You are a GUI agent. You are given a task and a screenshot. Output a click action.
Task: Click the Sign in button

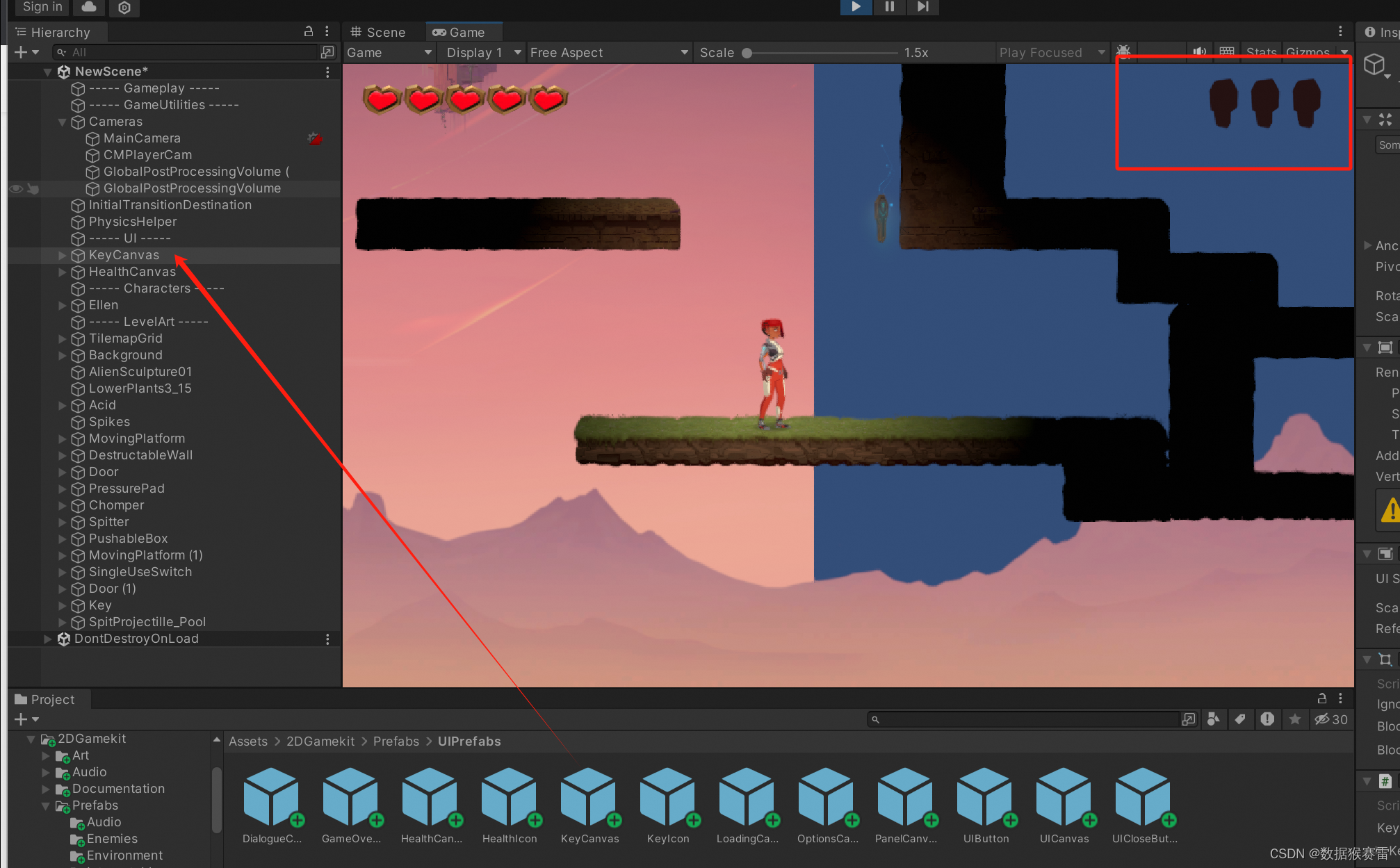(x=42, y=7)
